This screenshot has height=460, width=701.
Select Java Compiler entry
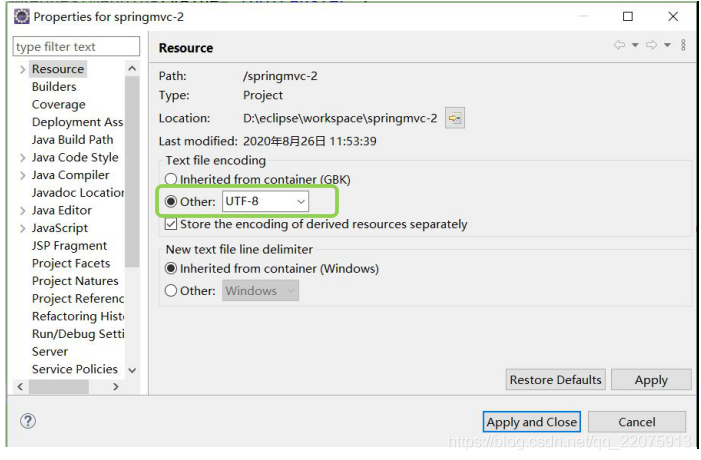(x=71, y=175)
